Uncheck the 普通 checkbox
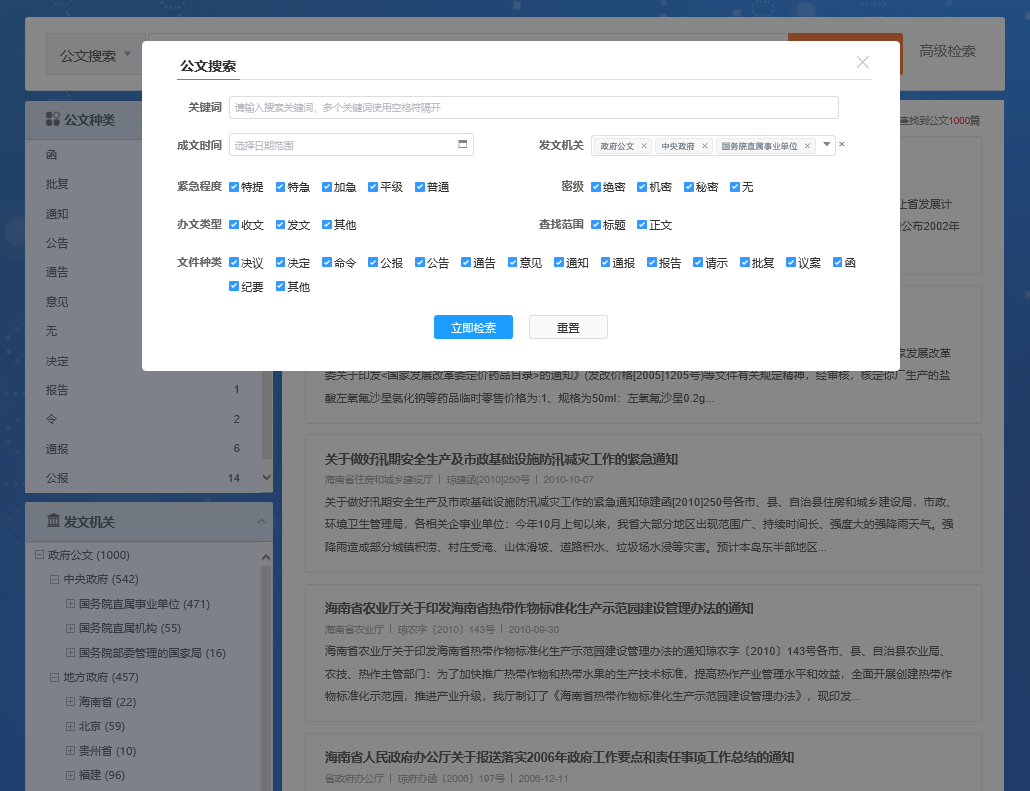 [420, 187]
